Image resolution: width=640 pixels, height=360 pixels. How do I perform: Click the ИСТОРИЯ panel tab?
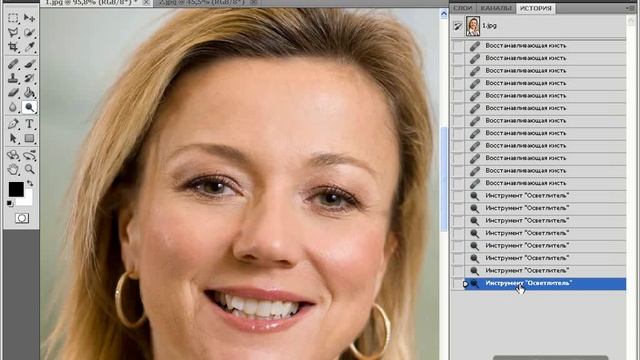tap(536, 8)
